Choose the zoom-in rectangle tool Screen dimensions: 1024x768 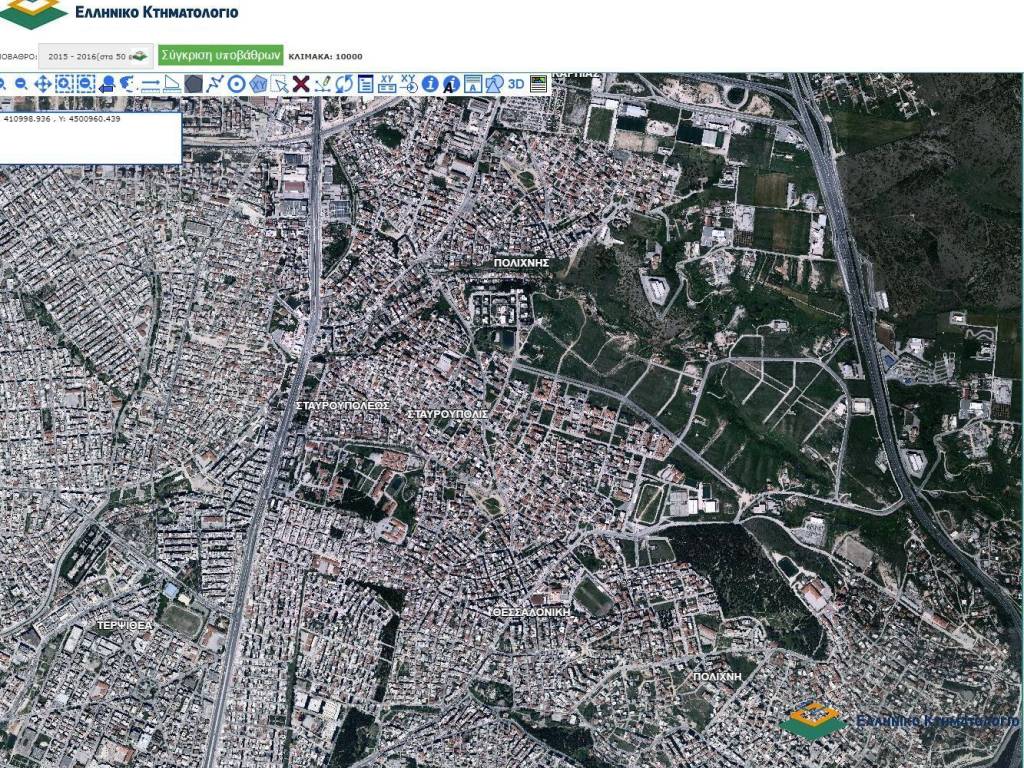coord(64,84)
